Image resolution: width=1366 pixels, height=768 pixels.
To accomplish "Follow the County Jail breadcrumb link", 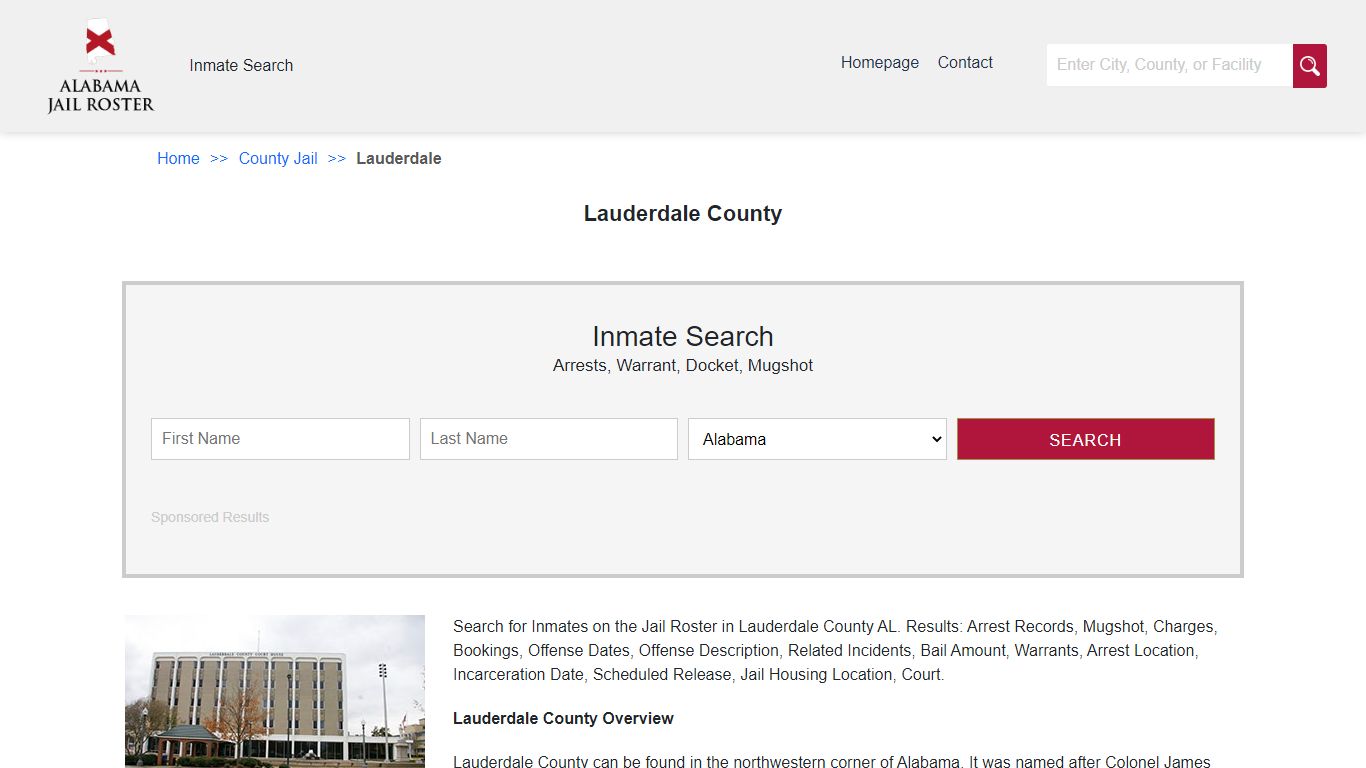I will pos(278,158).
